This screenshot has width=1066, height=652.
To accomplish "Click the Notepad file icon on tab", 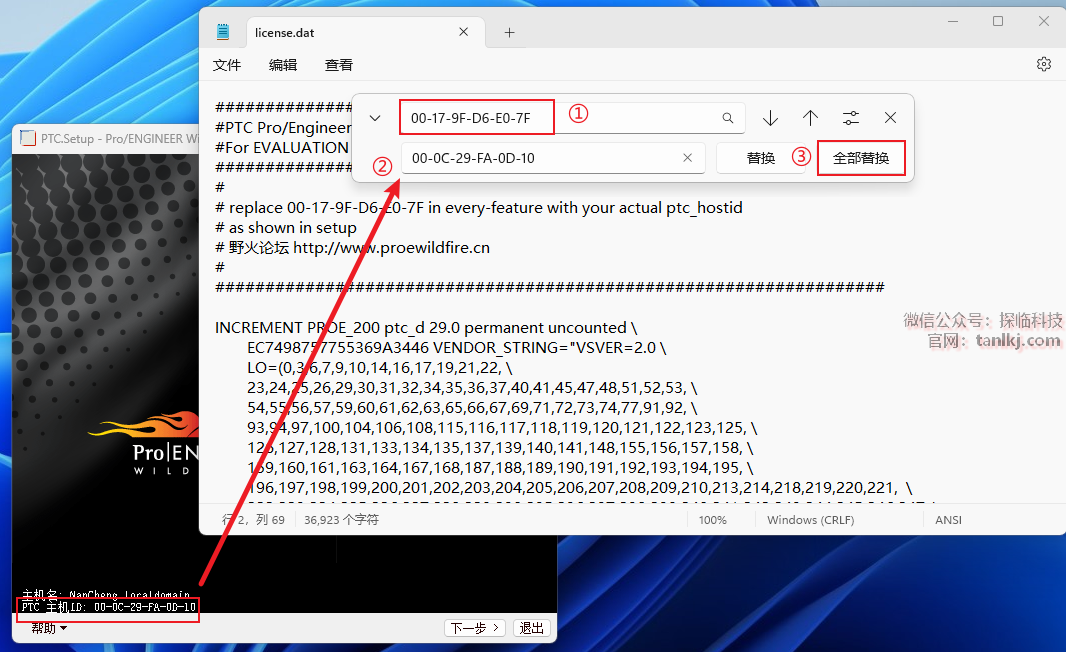I will coord(222,31).
